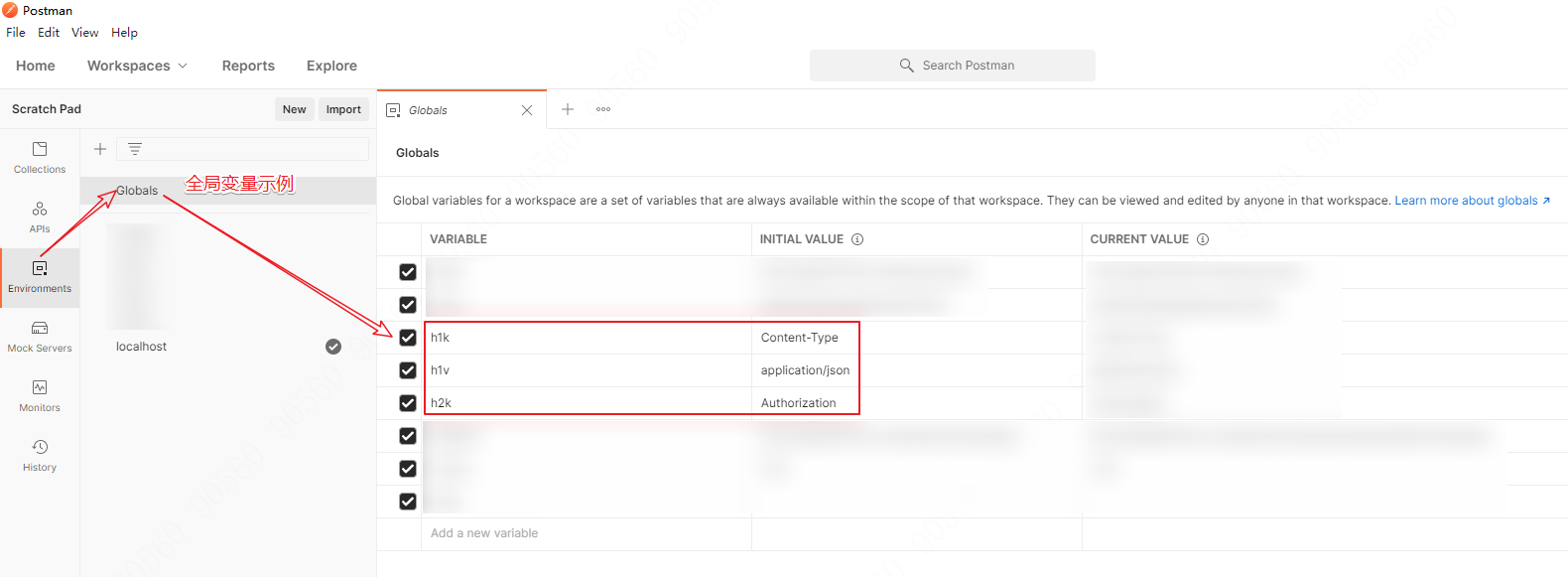Screen dimensions: 1568x577
Task: Click the Import button
Action: [343, 109]
